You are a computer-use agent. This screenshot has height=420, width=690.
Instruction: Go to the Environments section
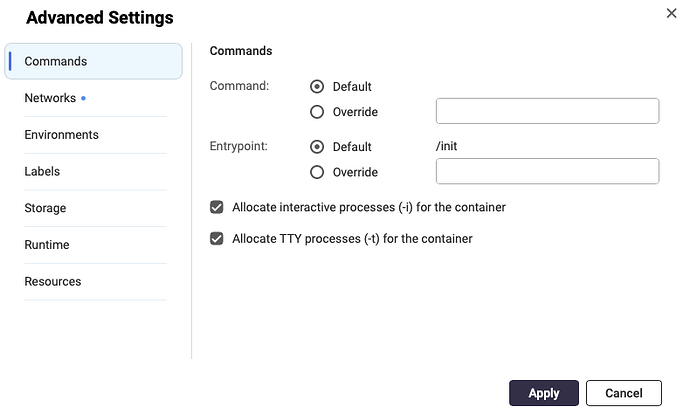[x=61, y=135]
